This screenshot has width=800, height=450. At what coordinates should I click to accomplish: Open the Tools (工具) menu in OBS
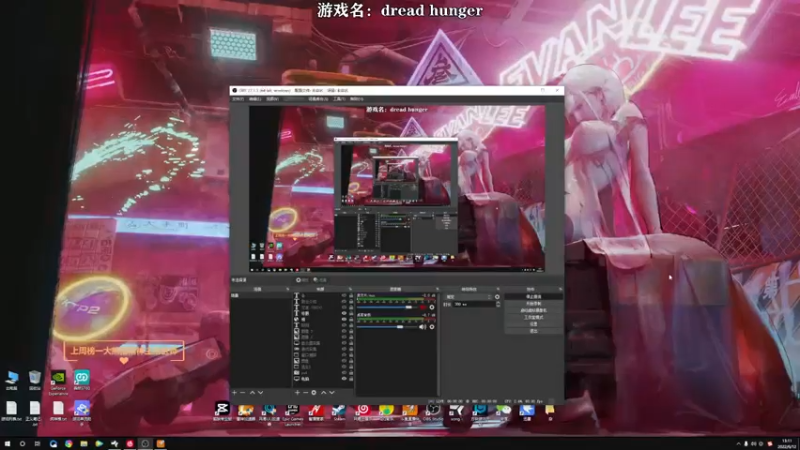[339, 99]
